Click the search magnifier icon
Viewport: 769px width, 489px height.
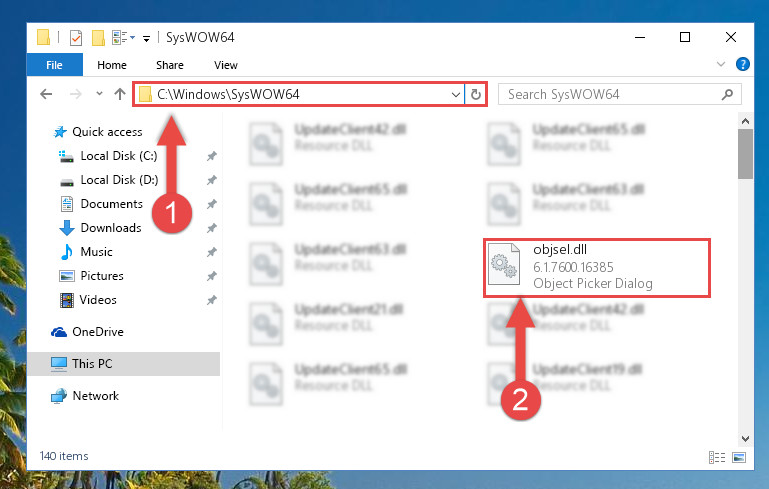coord(727,94)
